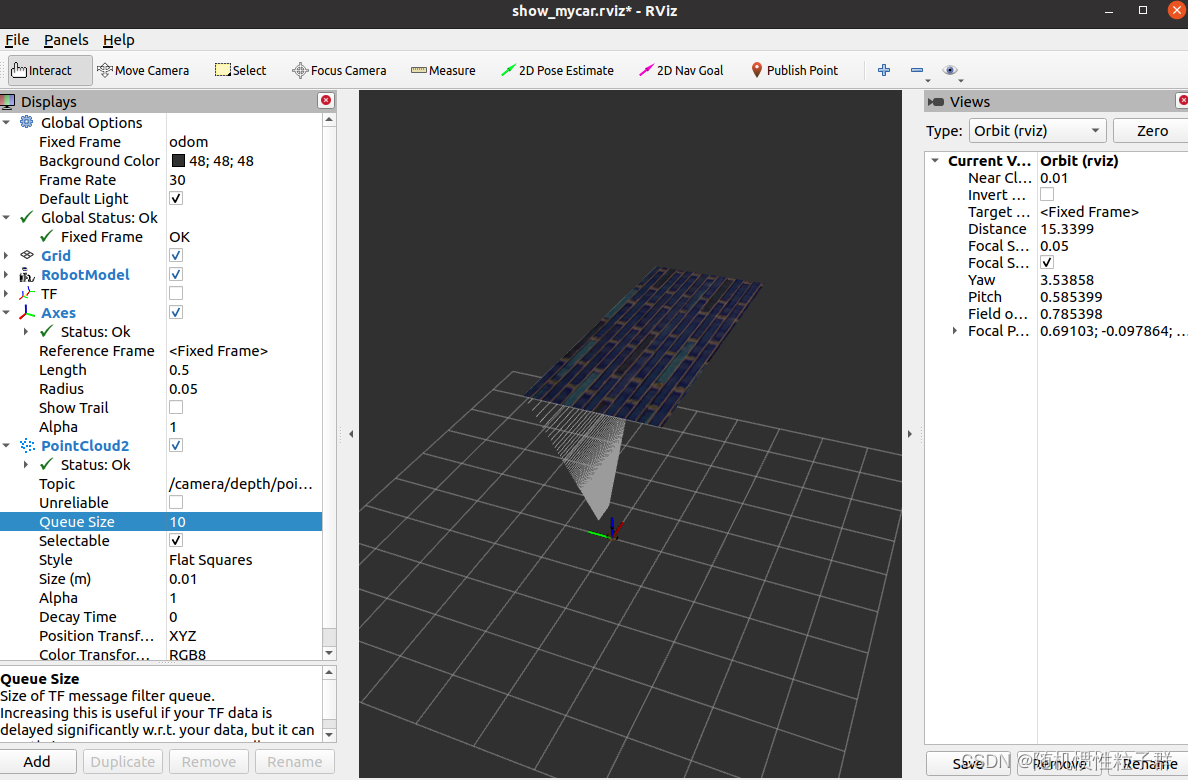Screen dimensions: 1188x780
Task: Expand the Focal Point property
Action: [955, 330]
